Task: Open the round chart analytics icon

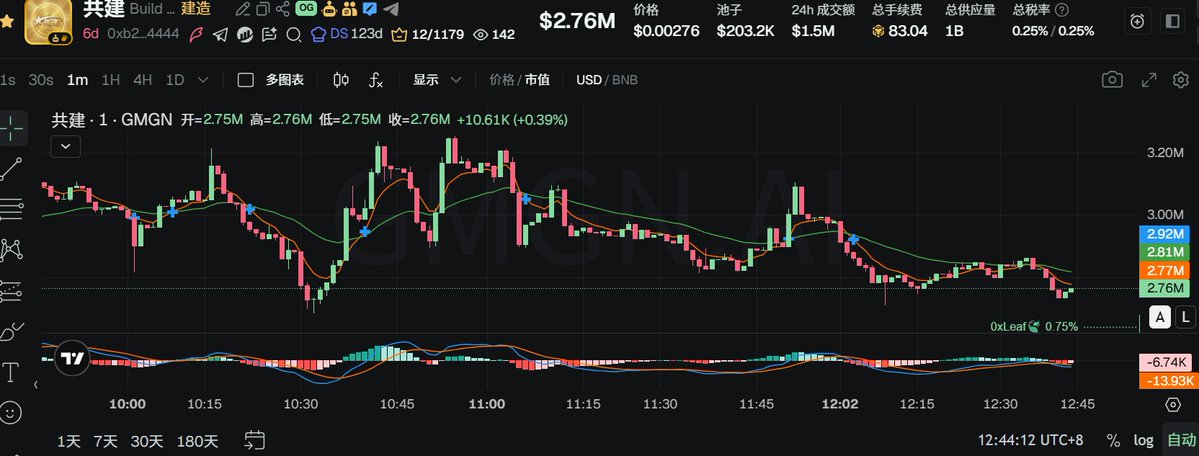Action: click(x=245, y=34)
